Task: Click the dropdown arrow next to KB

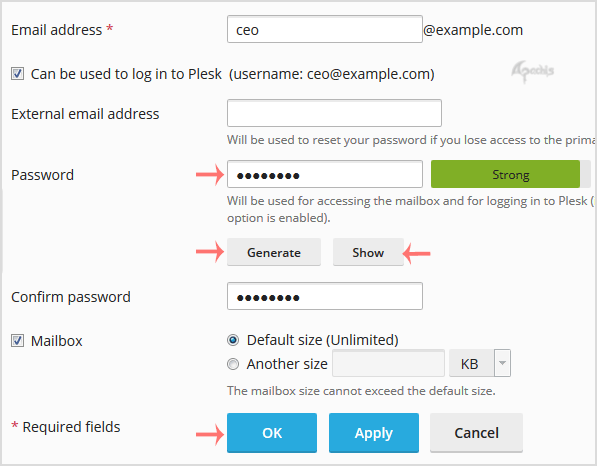Action: point(503,364)
